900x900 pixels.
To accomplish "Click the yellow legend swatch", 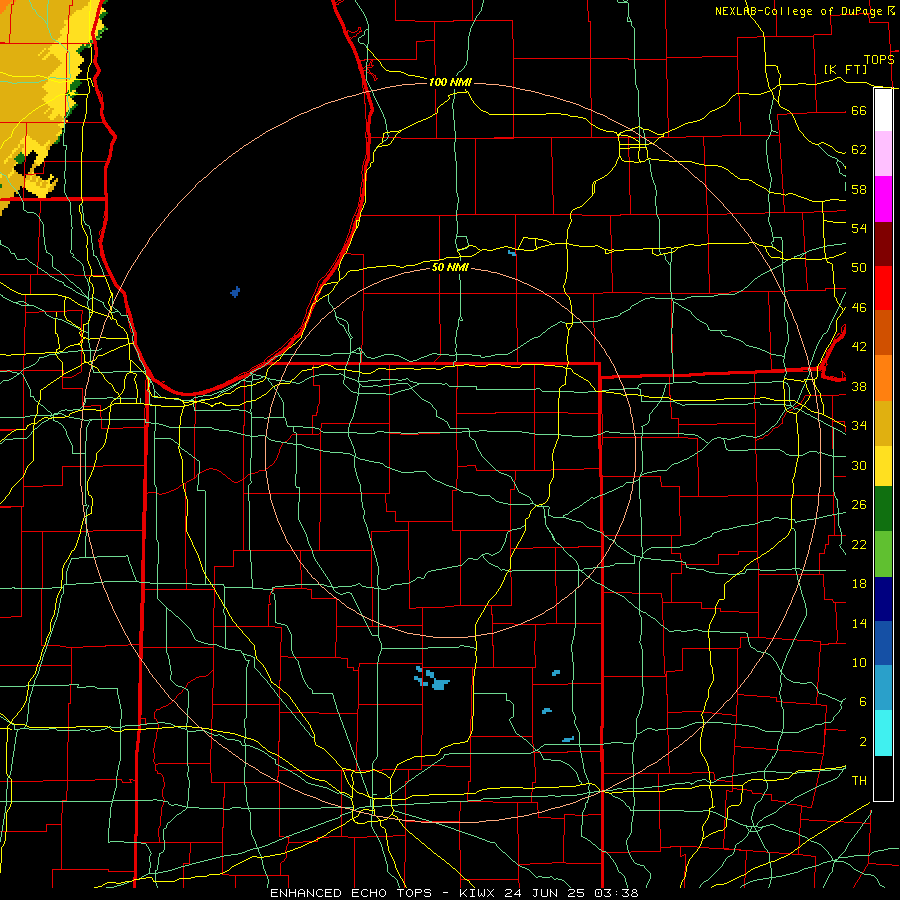I will [883, 466].
